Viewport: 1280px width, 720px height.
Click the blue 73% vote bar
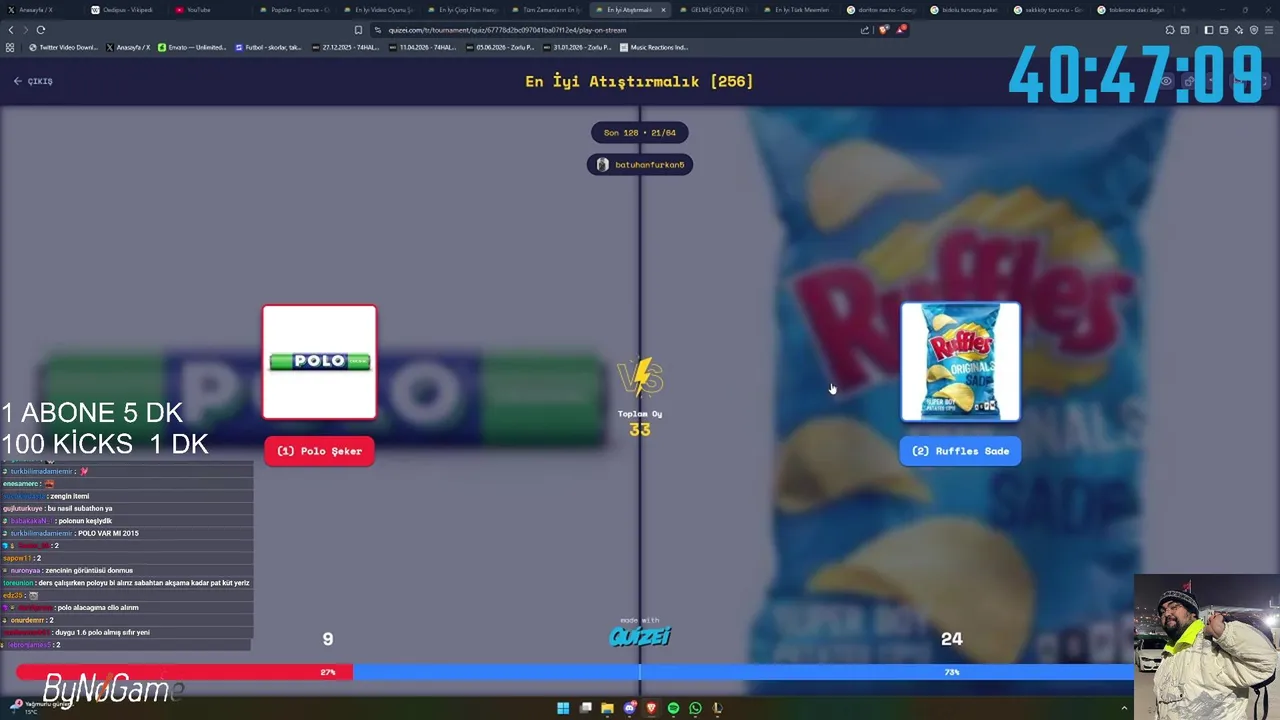coord(743,672)
